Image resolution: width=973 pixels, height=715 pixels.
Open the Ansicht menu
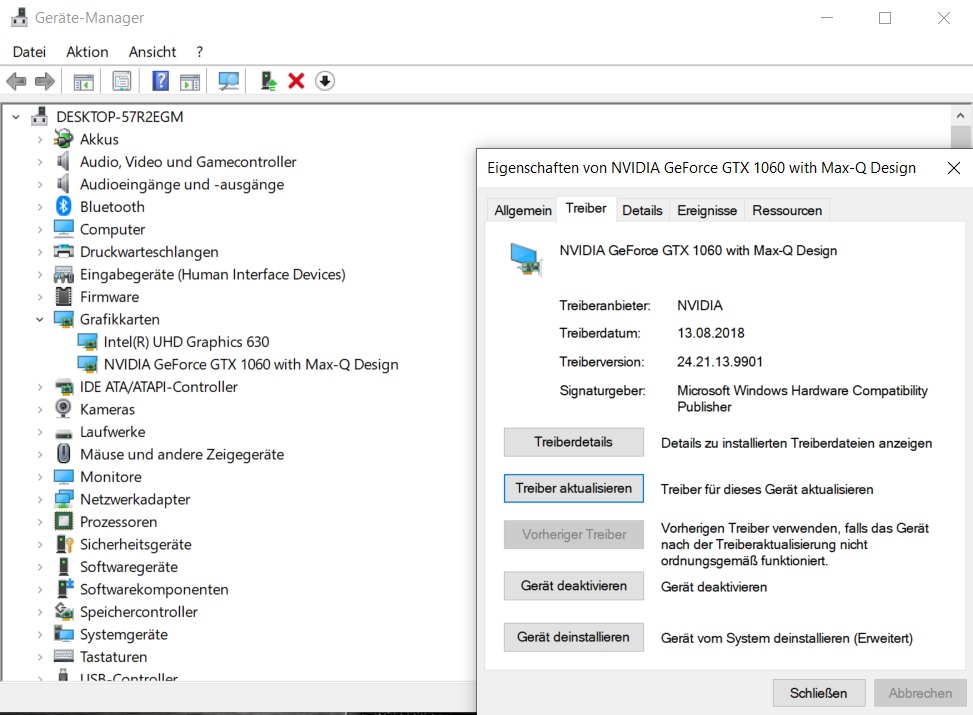pos(152,52)
